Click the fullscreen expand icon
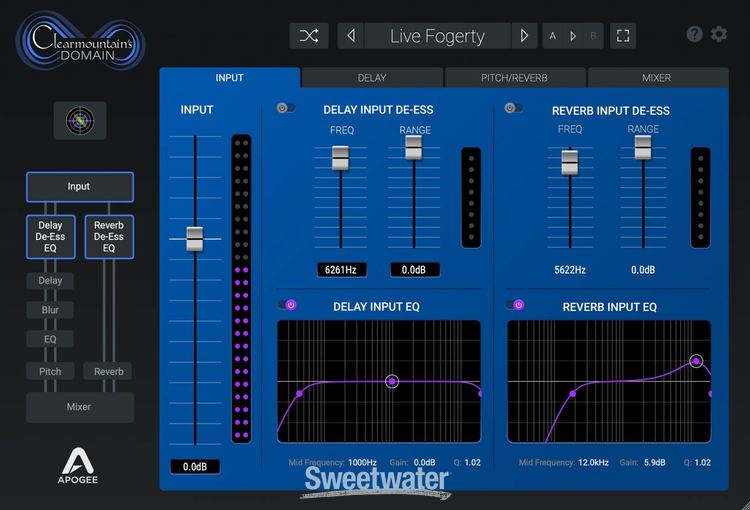Viewport: 750px width, 510px height. (623, 36)
